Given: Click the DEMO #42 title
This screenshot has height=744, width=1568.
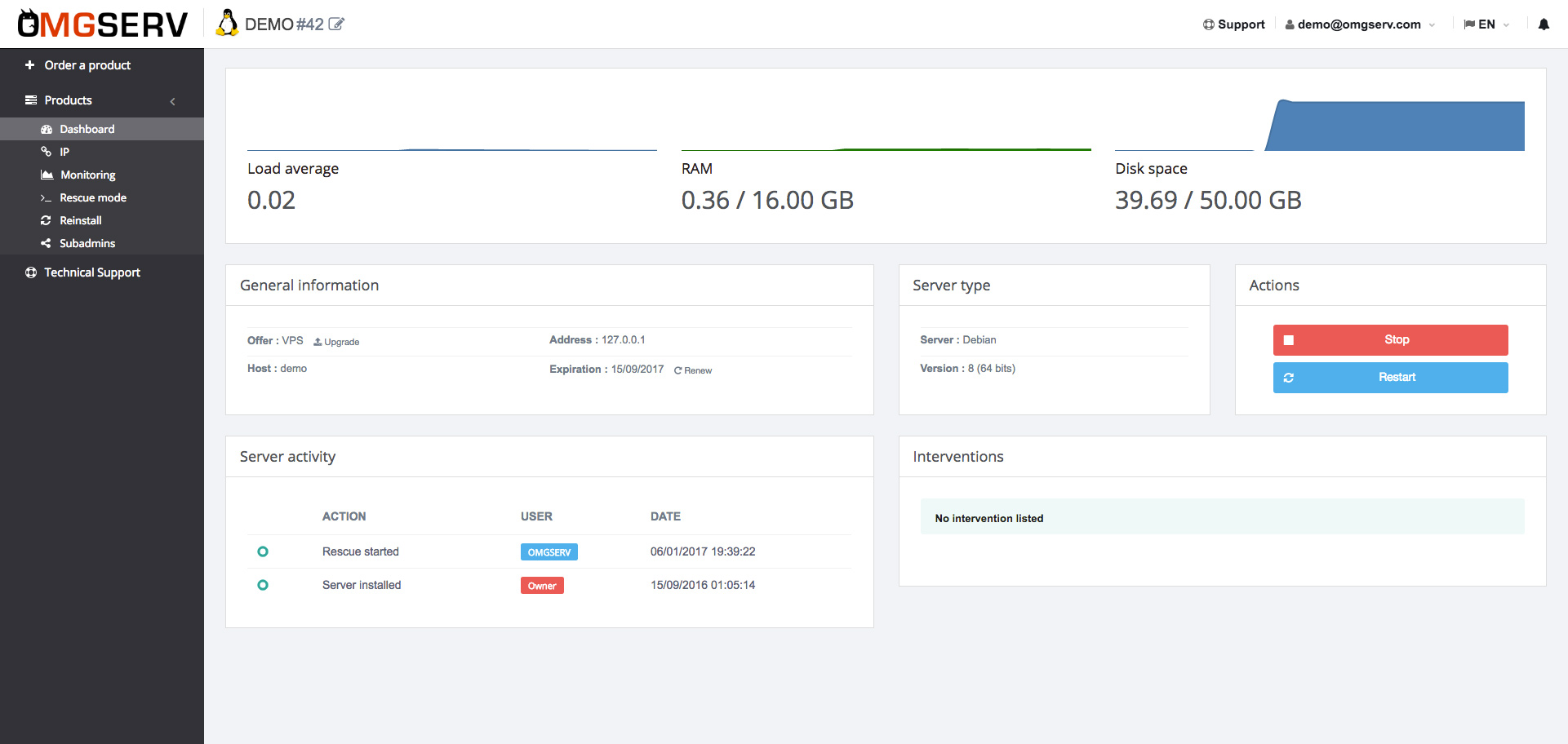Looking at the screenshot, I should (x=284, y=24).
